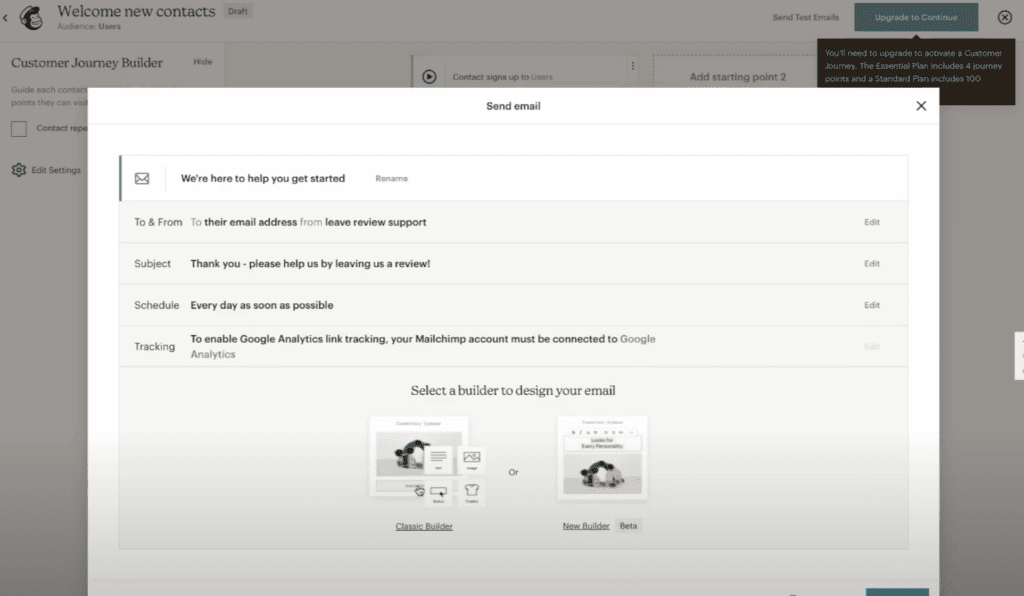Click Send Test Emails
Screen dimensions: 1024x596
(805, 18)
